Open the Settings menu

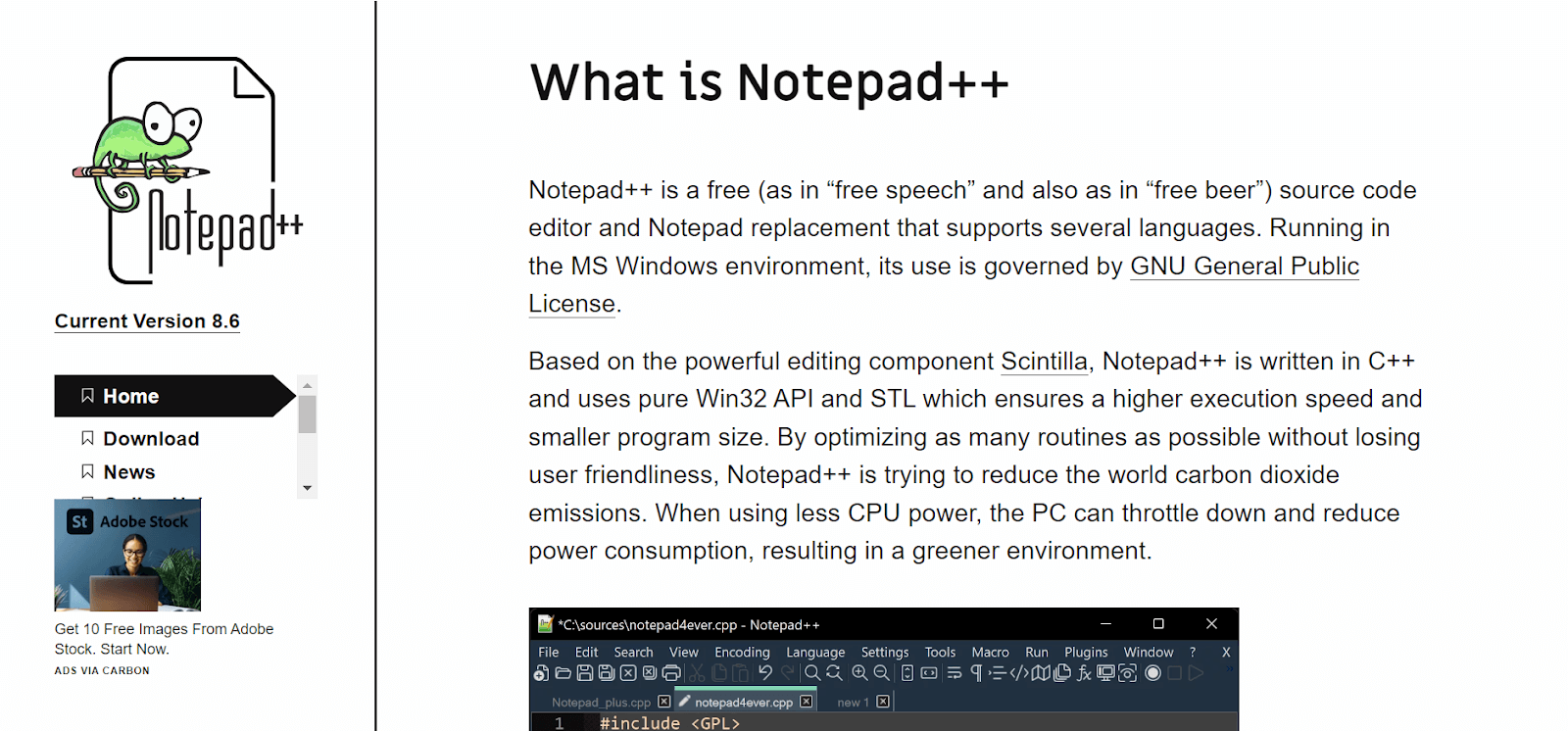point(885,652)
